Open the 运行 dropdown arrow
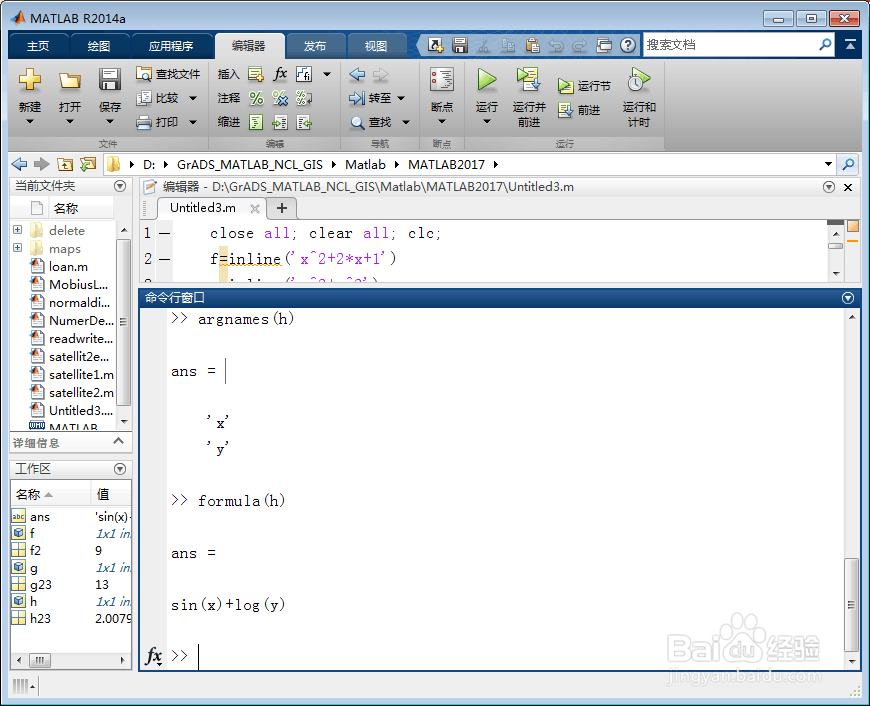 point(487,121)
